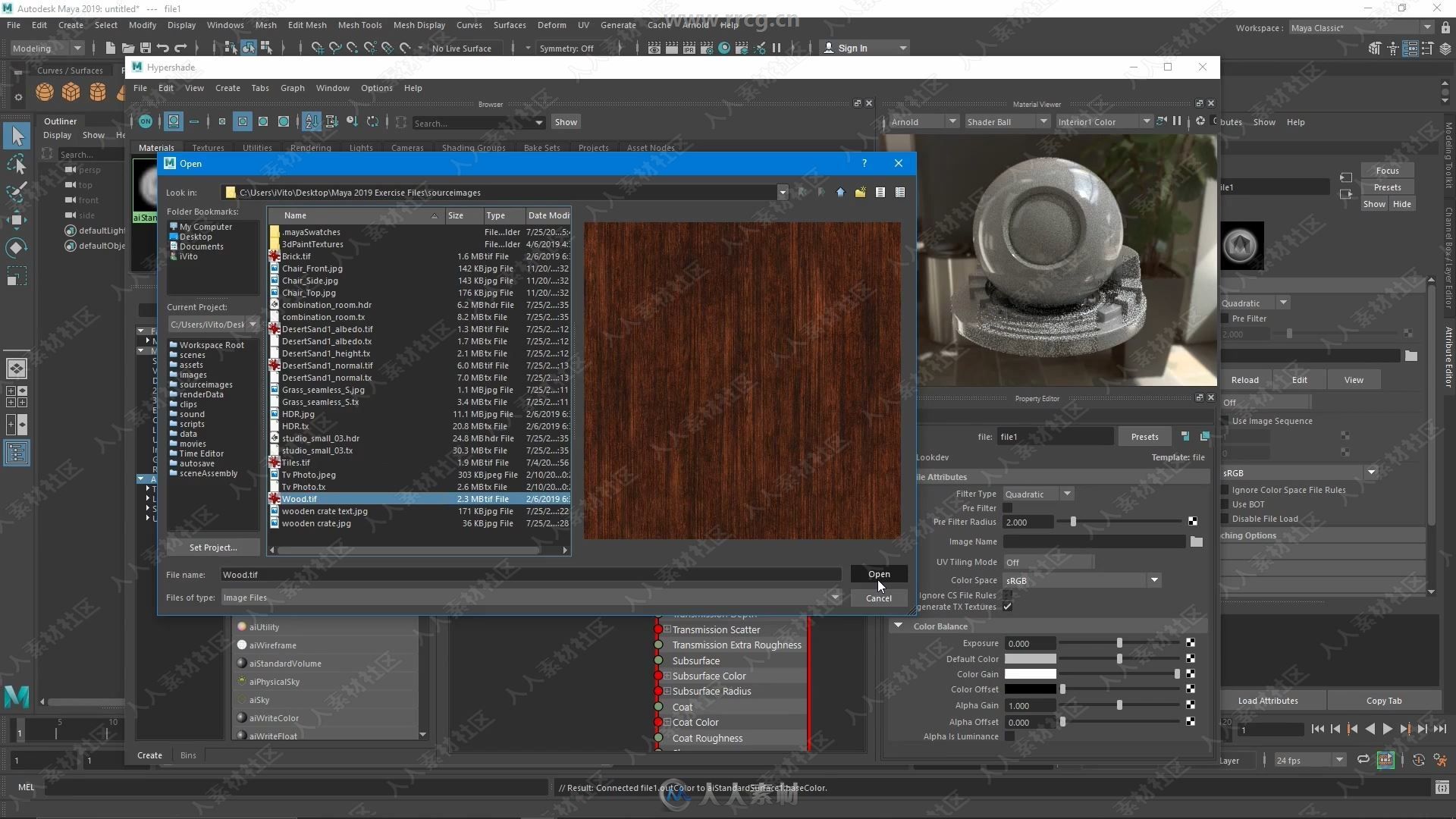Enable the Disable File Load checkbox
Screen dimensions: 1456x819
tap(1225, 519)
